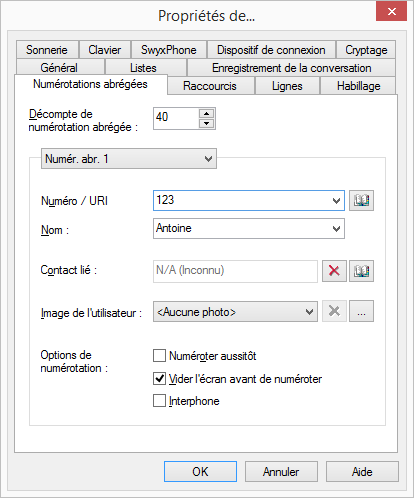This screenshot has height=498, width=414.
Task: Open the Numéro / URI combo box arrow
Action: 336,201
